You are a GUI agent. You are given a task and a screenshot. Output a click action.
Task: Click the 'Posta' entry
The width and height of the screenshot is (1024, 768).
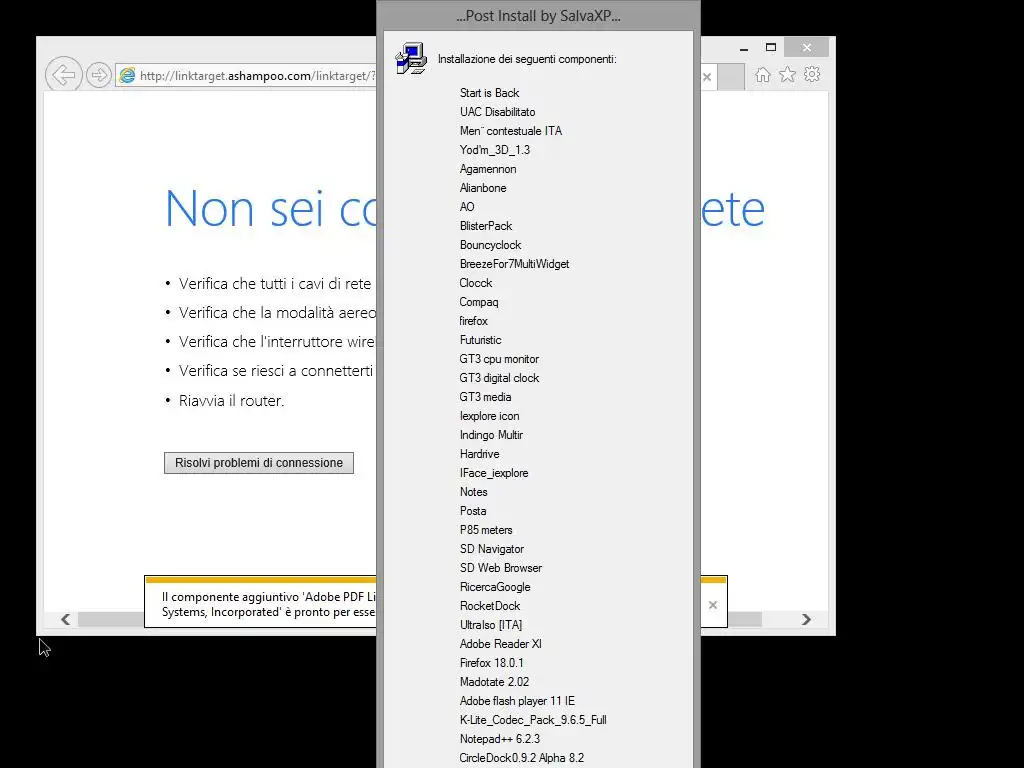pyautogui.click(x=472, y=511)
